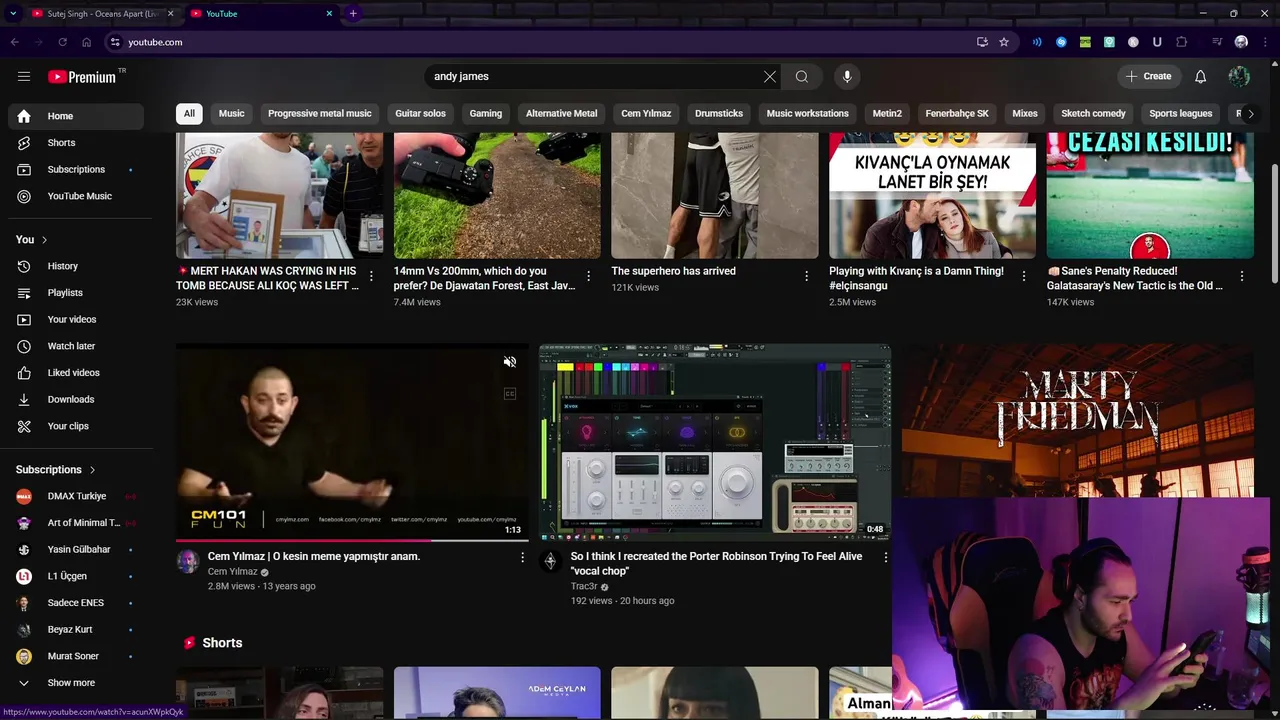Go to Home in the sidebar
The image size is (1280, 720).
pyautogui.click(x=76, y=116)
